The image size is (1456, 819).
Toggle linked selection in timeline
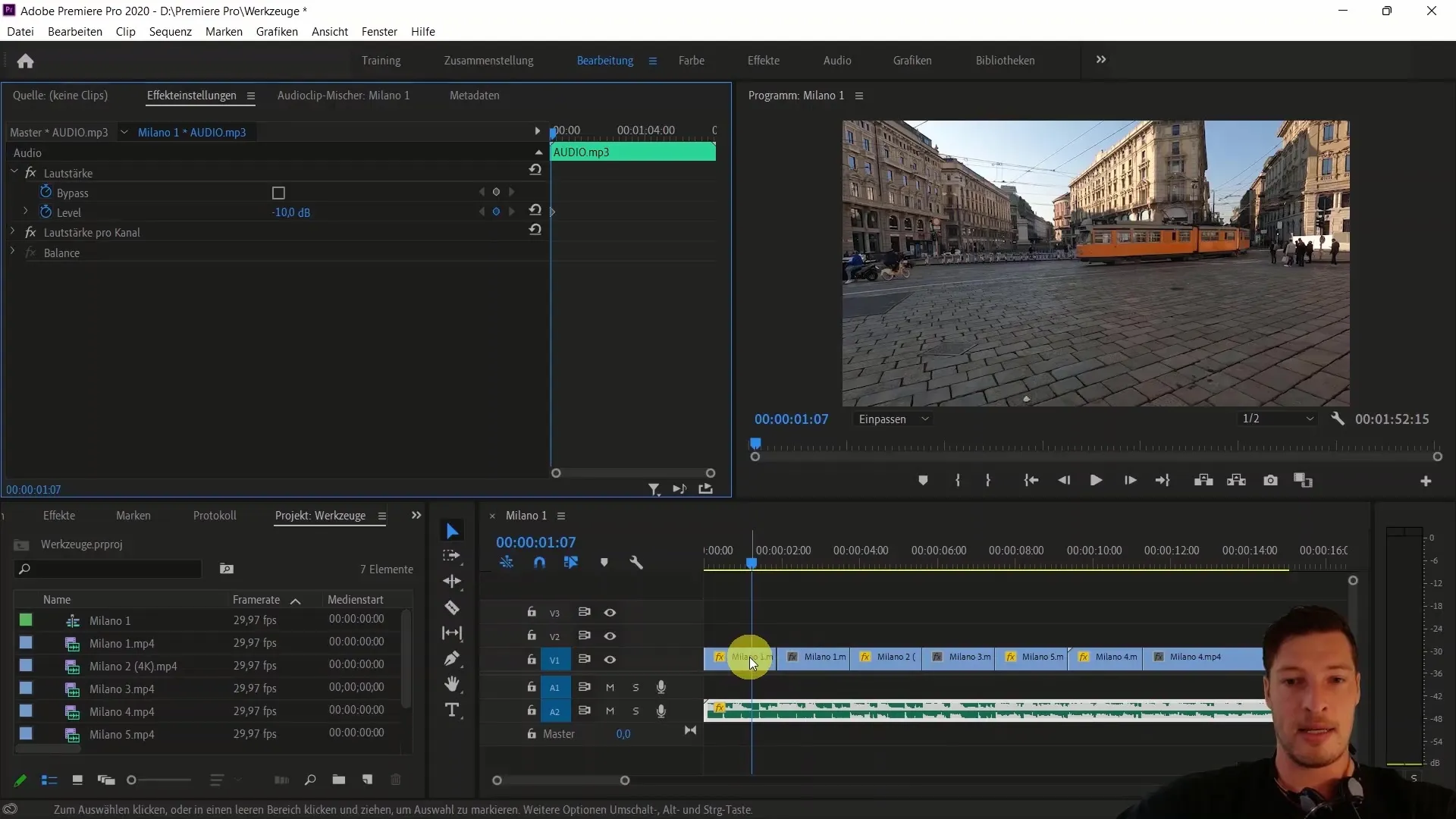coord(571,563)
